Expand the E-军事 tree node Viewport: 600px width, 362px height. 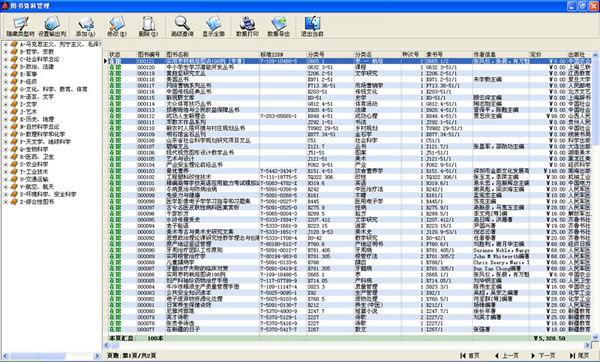pos(6,74)
